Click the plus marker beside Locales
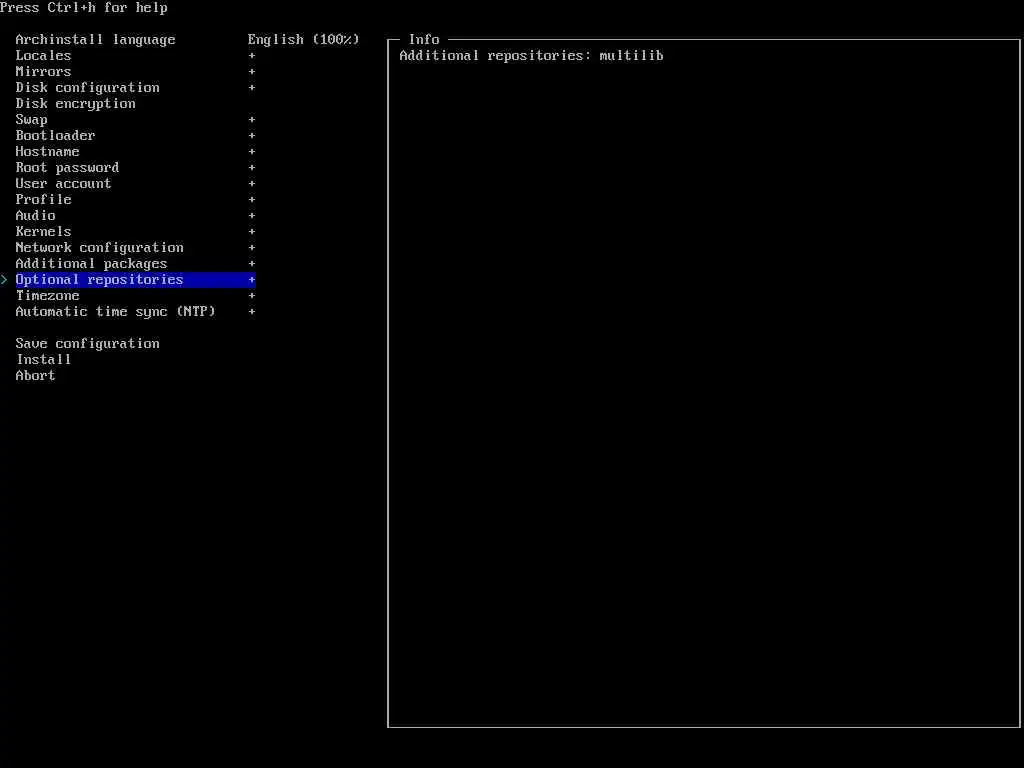 (x=251, y=56)
